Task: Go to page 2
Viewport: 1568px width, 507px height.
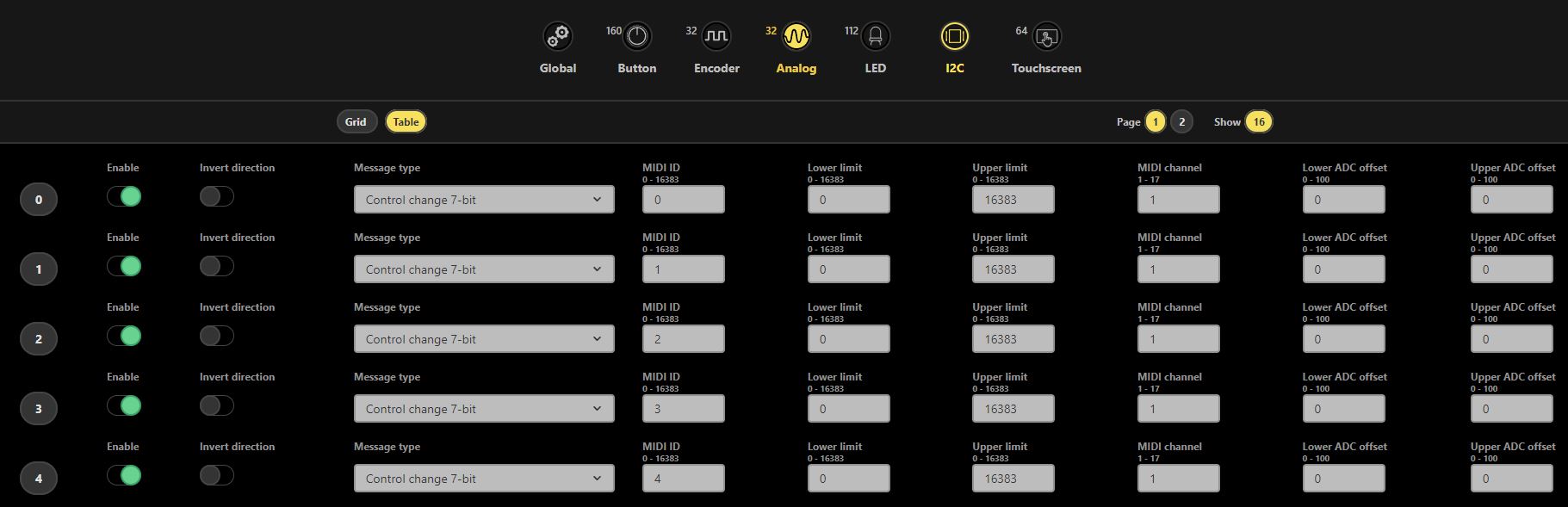Action: pyautogui.click(x=1181, y=122)
